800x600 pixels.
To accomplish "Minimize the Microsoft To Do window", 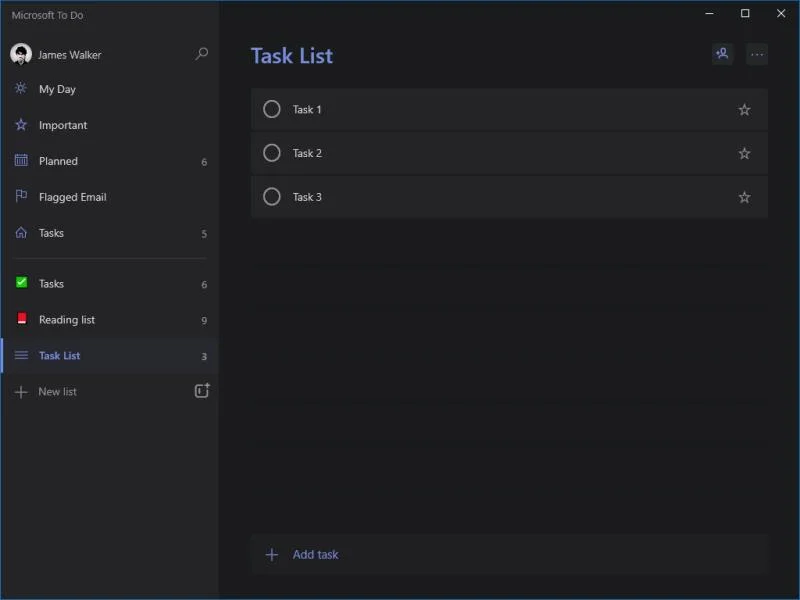I will [709, 13].
